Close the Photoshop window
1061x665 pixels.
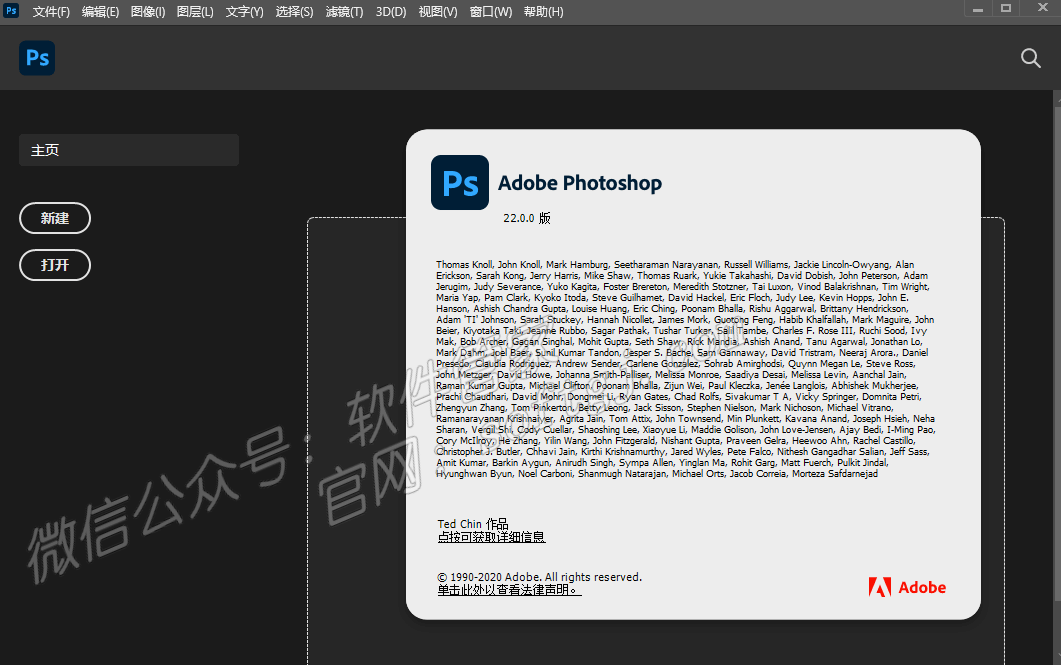click(x=1043, y=8)
